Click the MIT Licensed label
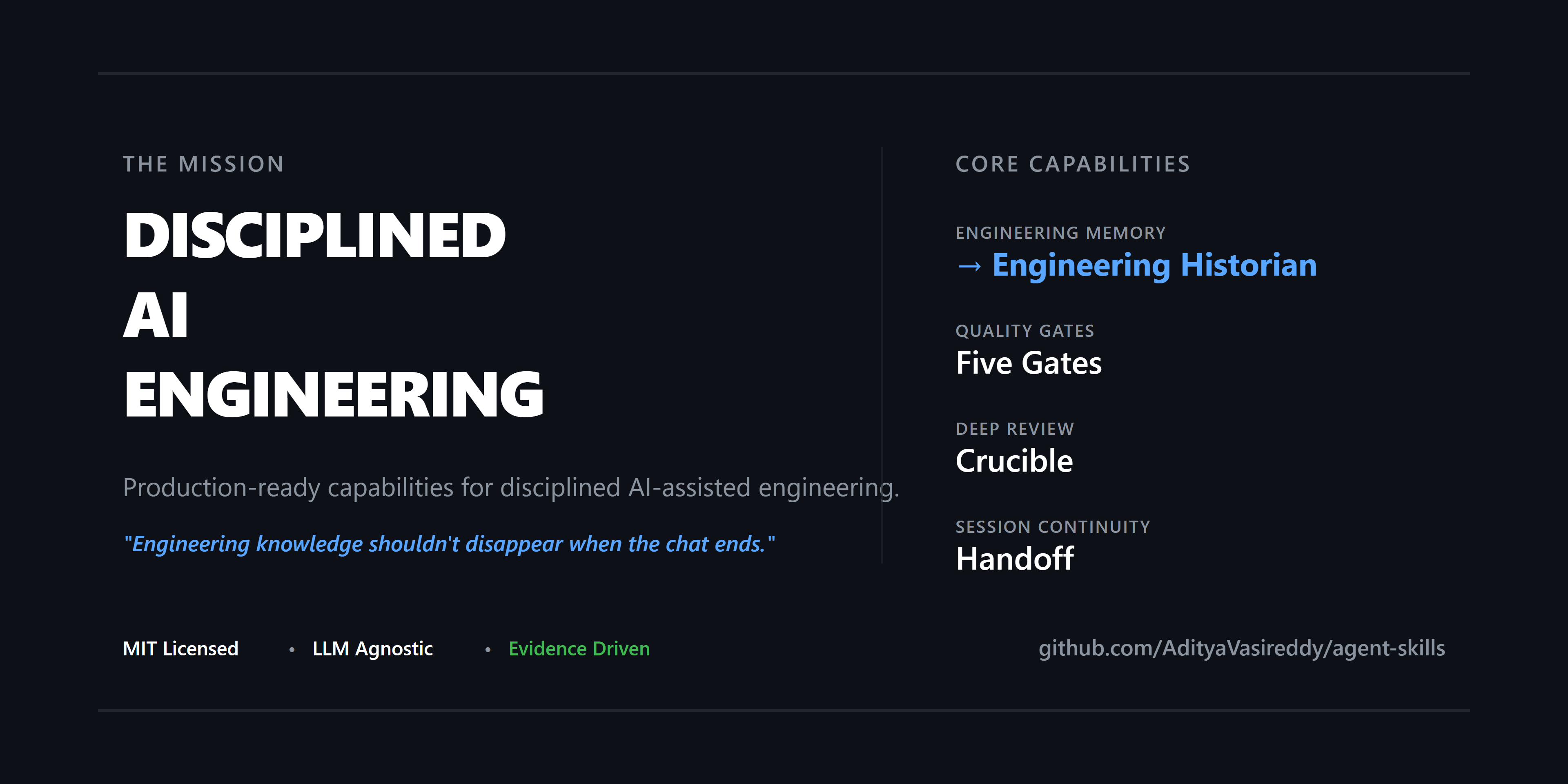The height and width of the screenshot is (784, 1568). [180, 649]
